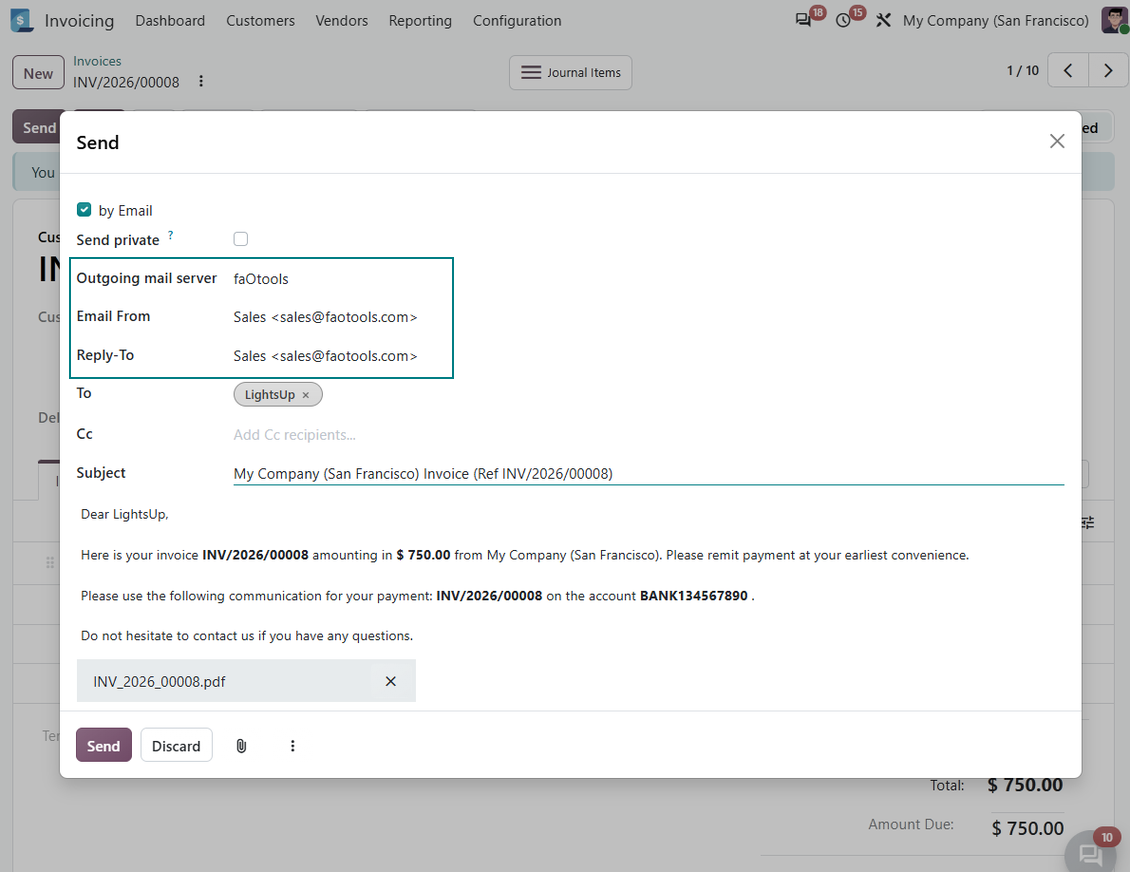Open the activities clock icon
Viewport: 1130px width, 872px height.
coord(843,20)
